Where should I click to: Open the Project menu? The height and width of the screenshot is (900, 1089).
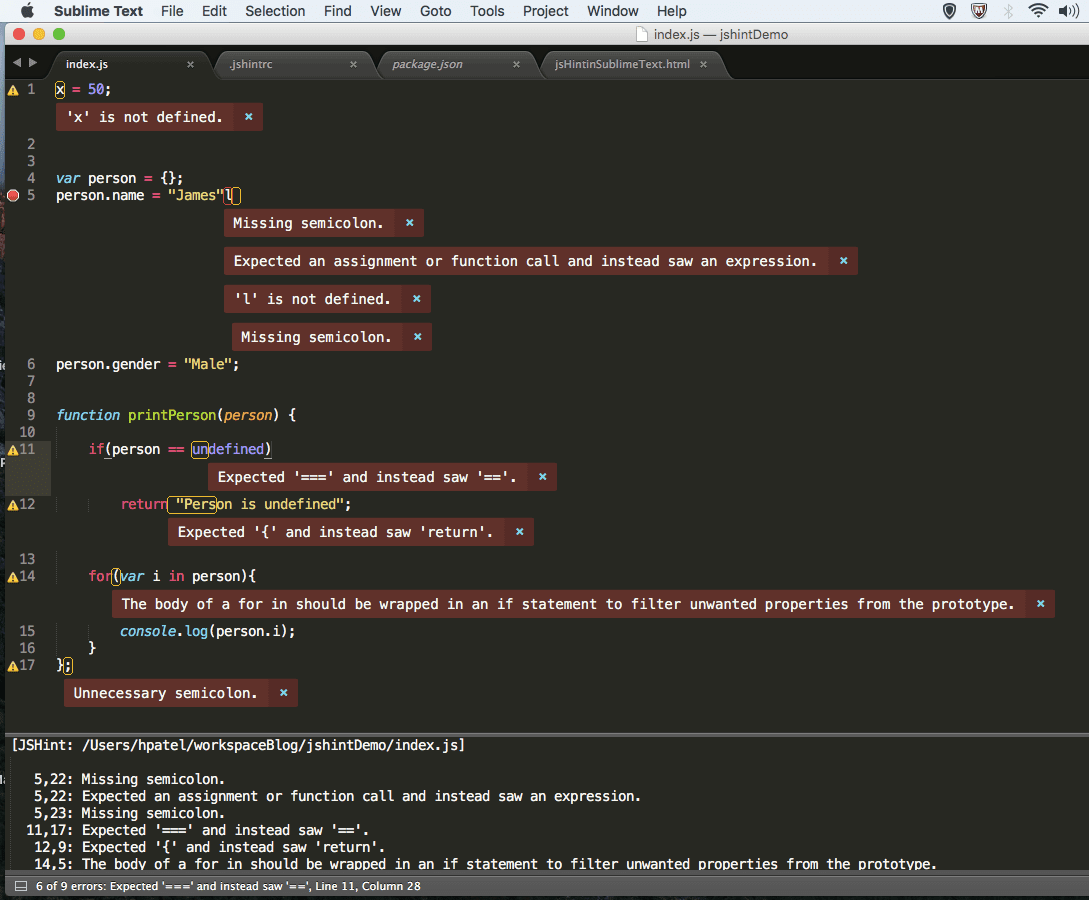[545, 11]
